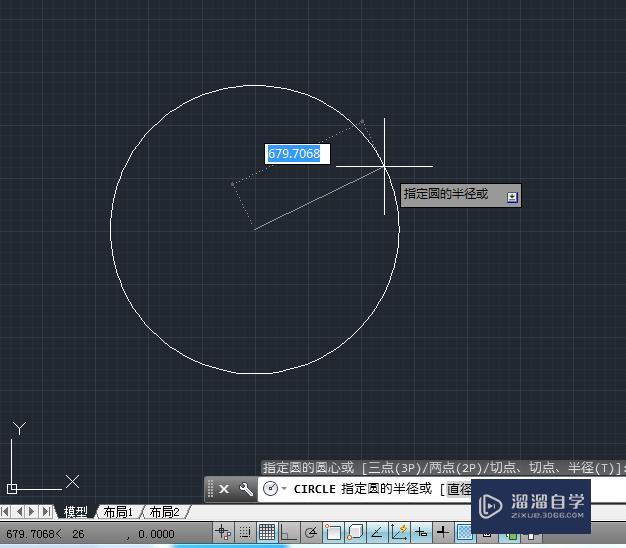This screenshot has width=626, height=548.
Task: Toggle Dynamic Input in the status bar
Action: tap(421, 532)
